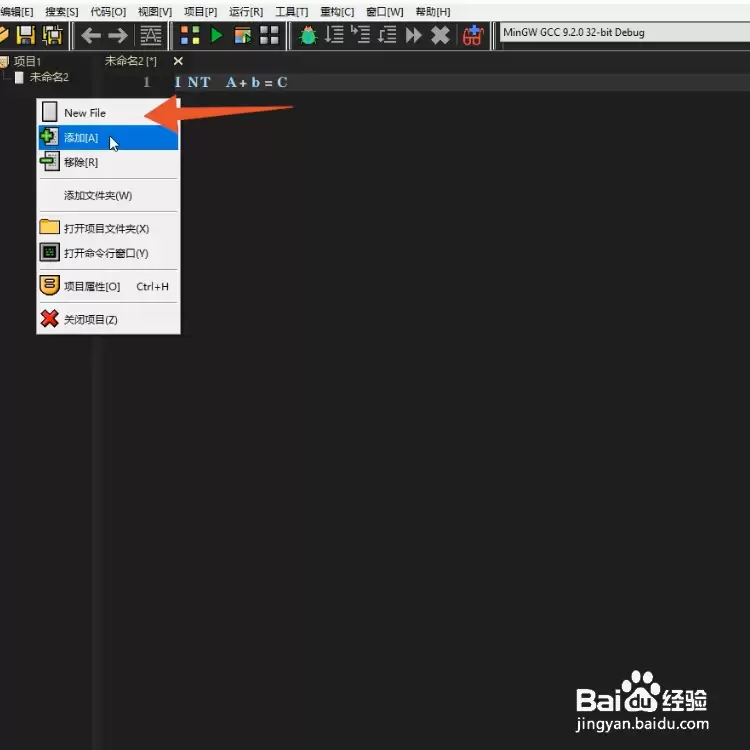The image size is (750, 750).
Task: Click the Save All toolbar icon
Action: pyautogui.click(x=53, y=35)
